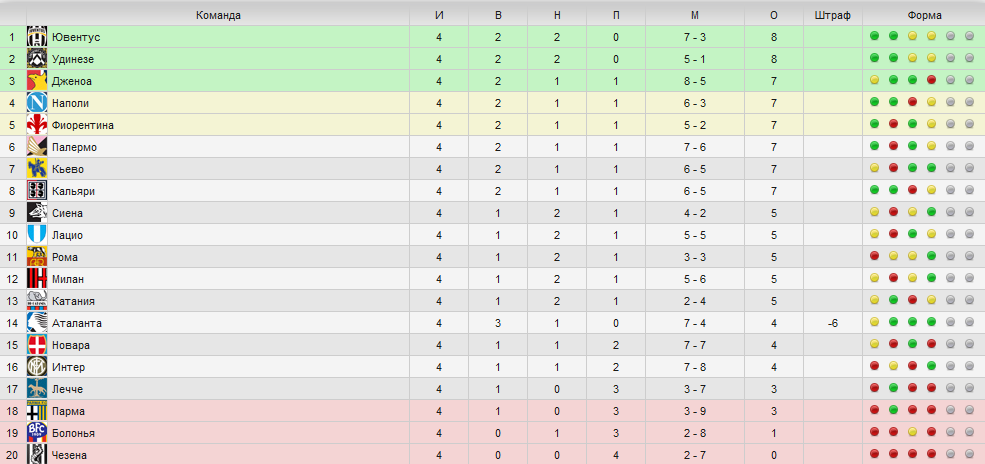Click Чезена's first red form dot
985x464 pixels.
(875, 455)
